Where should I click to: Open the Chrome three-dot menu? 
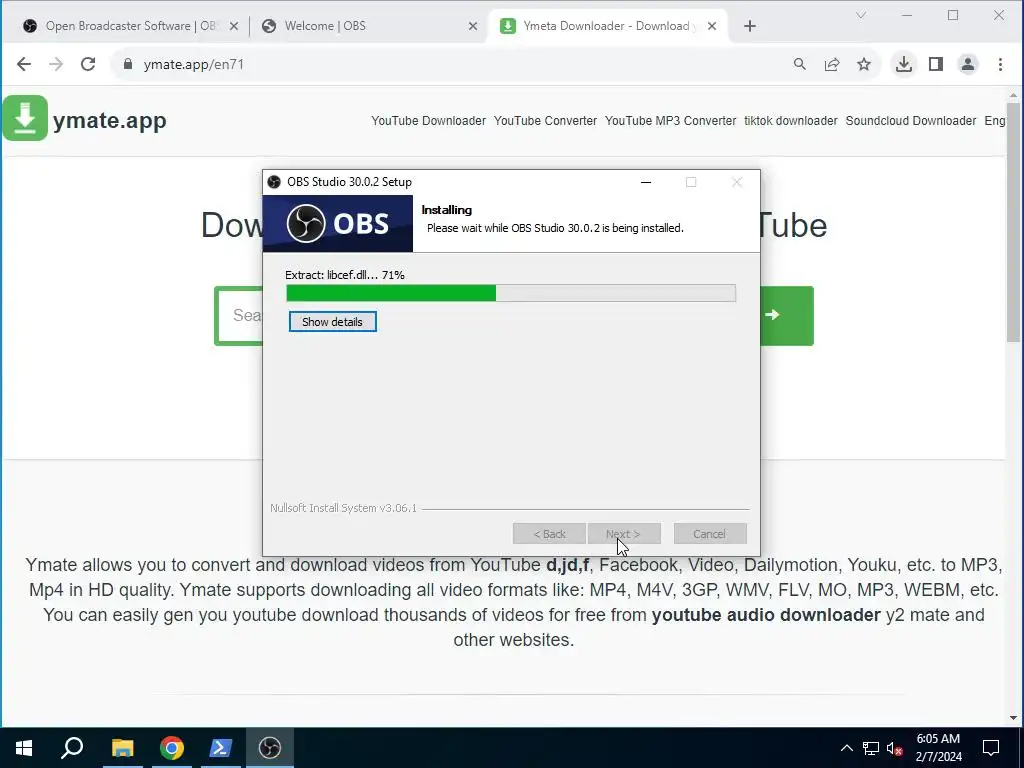pos(1000,64)
